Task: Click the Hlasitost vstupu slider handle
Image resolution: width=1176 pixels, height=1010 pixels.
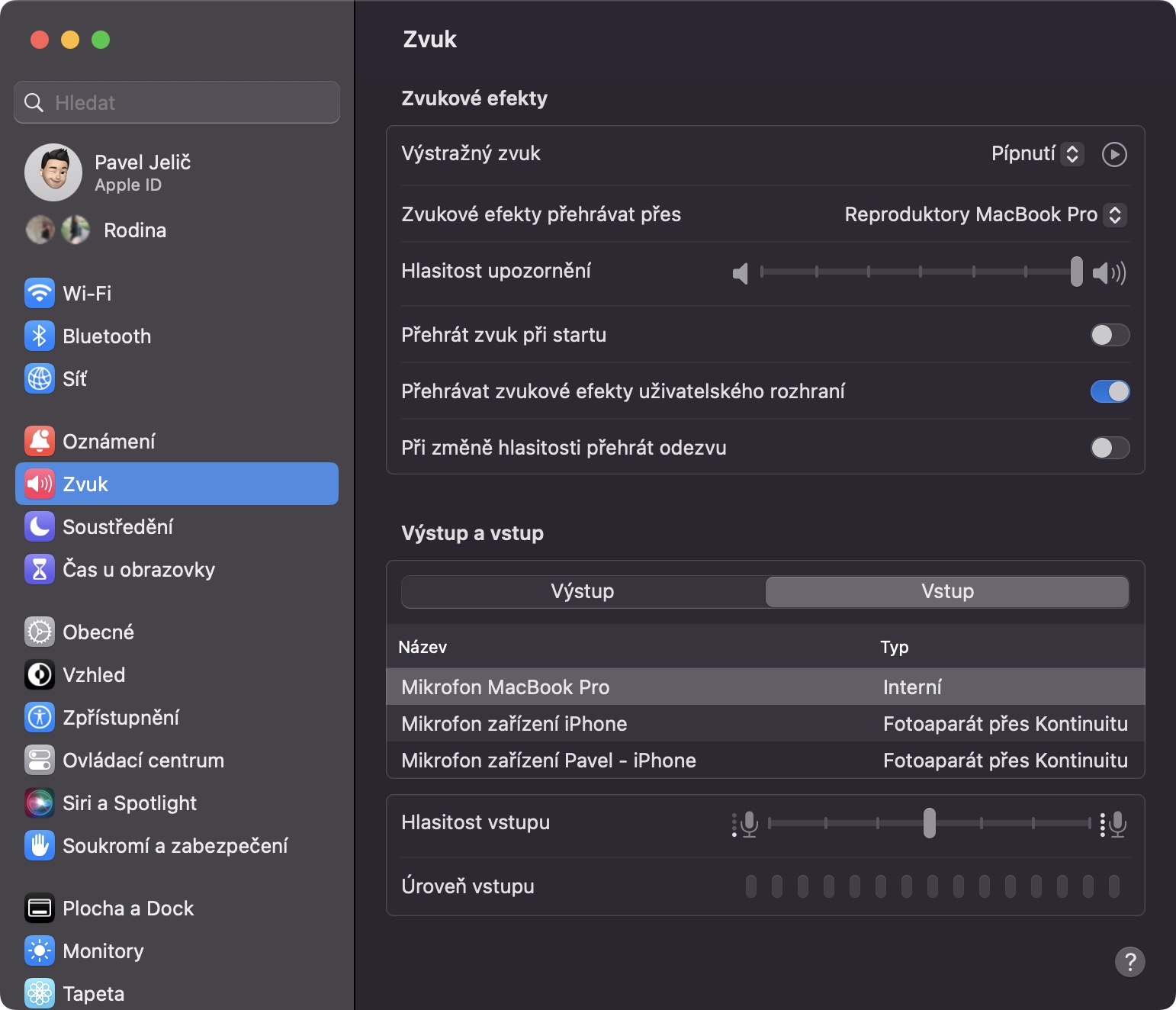Action: [929, 823]
